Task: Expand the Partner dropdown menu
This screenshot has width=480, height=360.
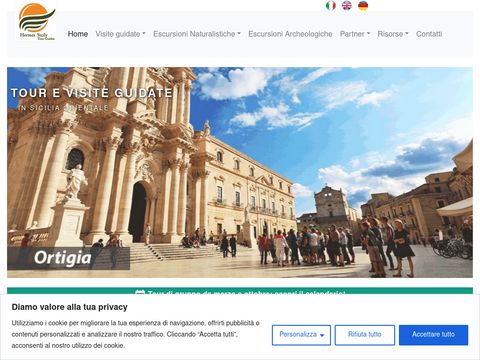Action: pos(355,34)
